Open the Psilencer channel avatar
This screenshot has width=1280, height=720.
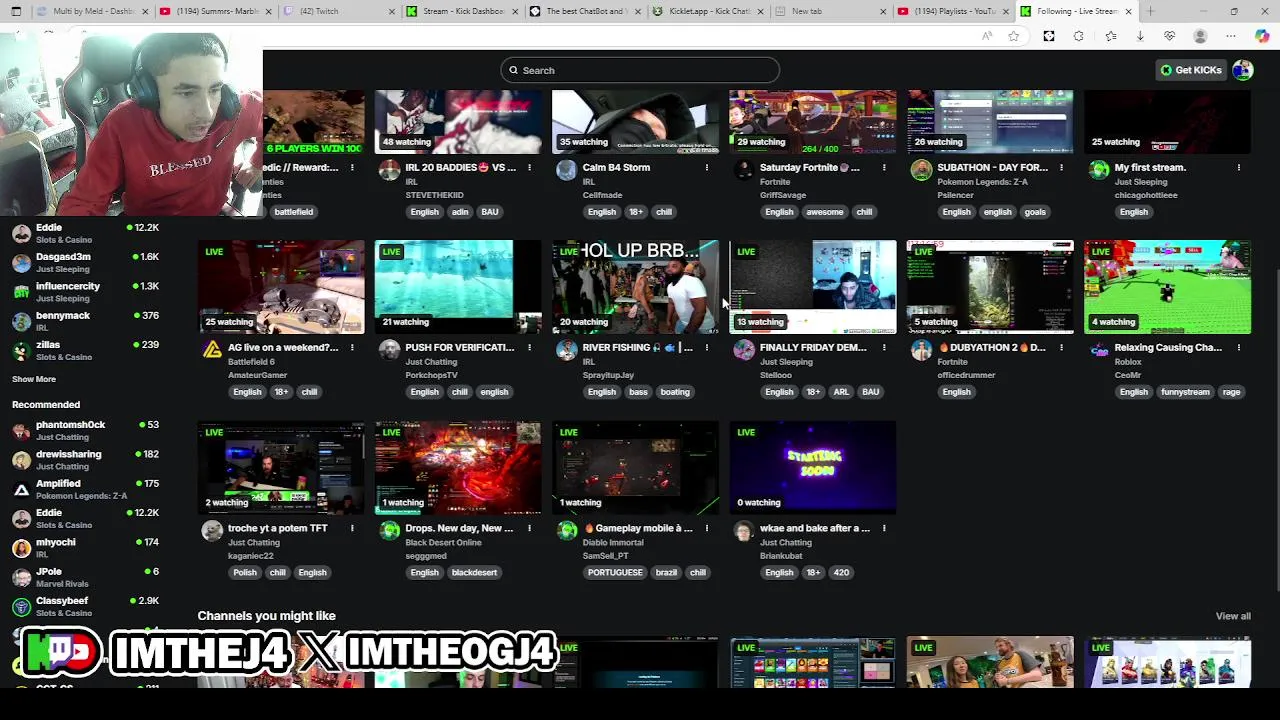pos(921,170)
